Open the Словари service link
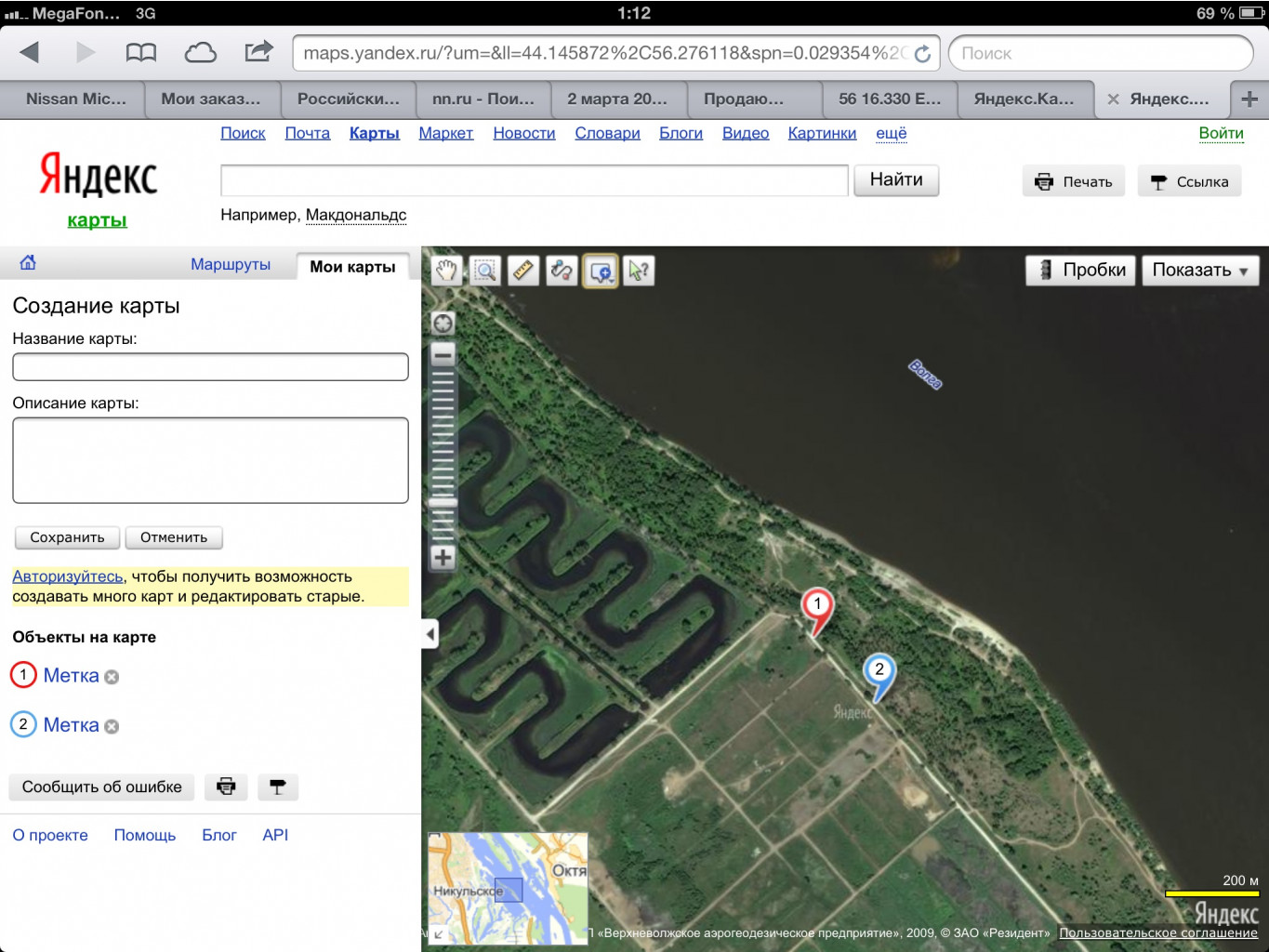The height and width of the screenshot is (952, 1269). coord(607,133)
